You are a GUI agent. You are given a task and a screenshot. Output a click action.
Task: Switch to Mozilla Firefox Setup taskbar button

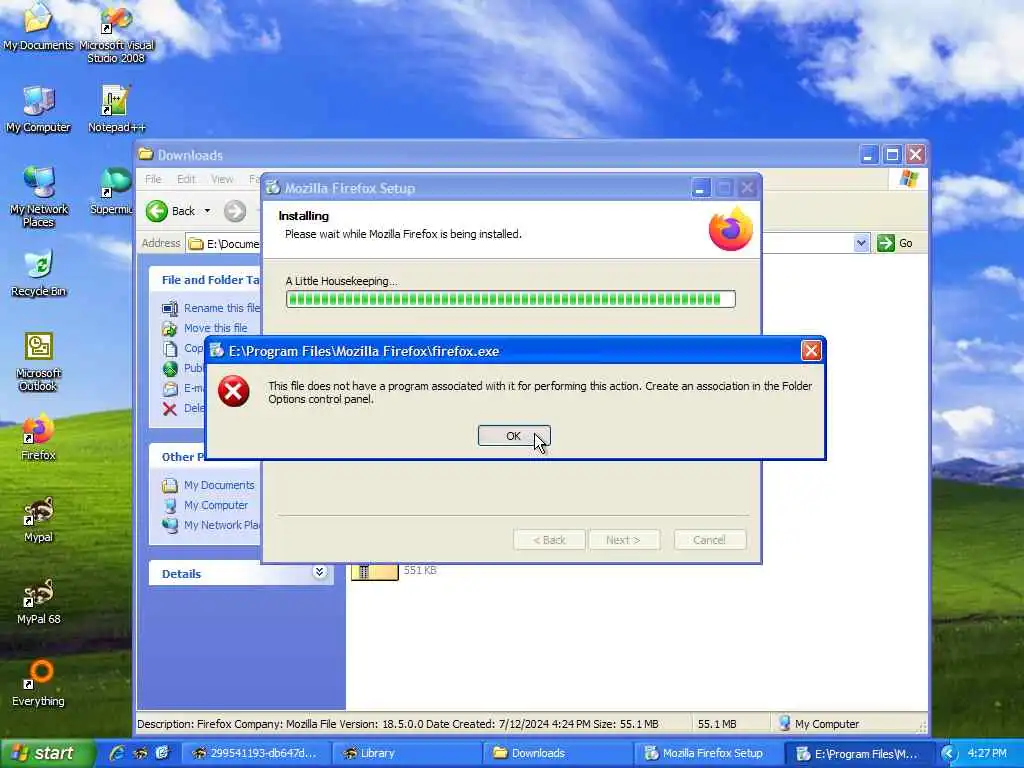708,753
